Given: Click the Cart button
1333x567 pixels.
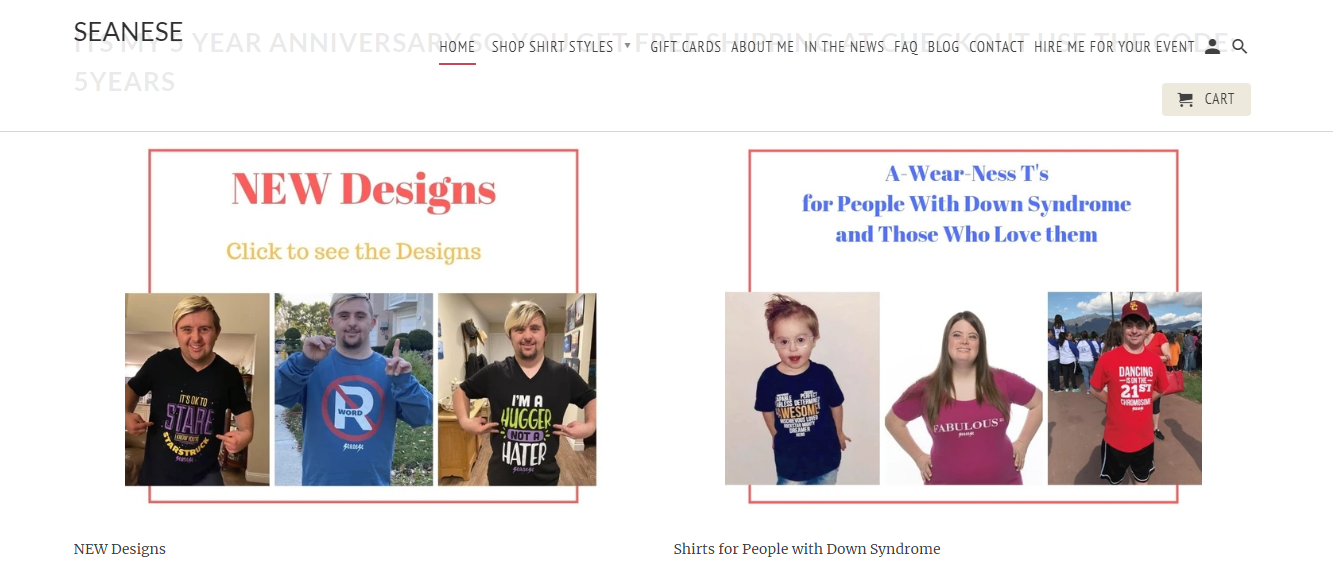Looking at the screenshot, I should tap(1206, 99).
